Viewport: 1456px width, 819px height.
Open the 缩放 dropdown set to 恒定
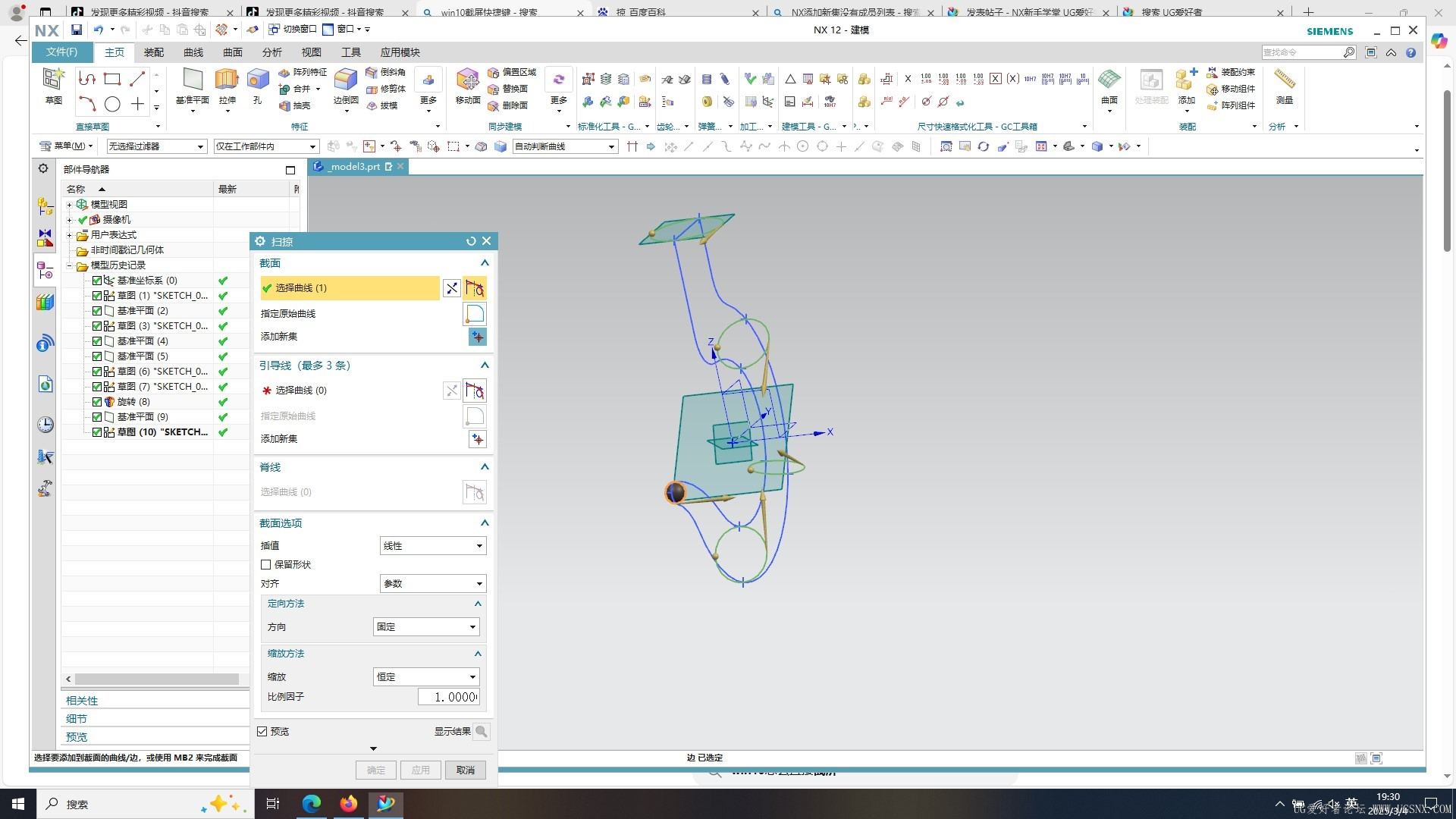pos(426,677)
